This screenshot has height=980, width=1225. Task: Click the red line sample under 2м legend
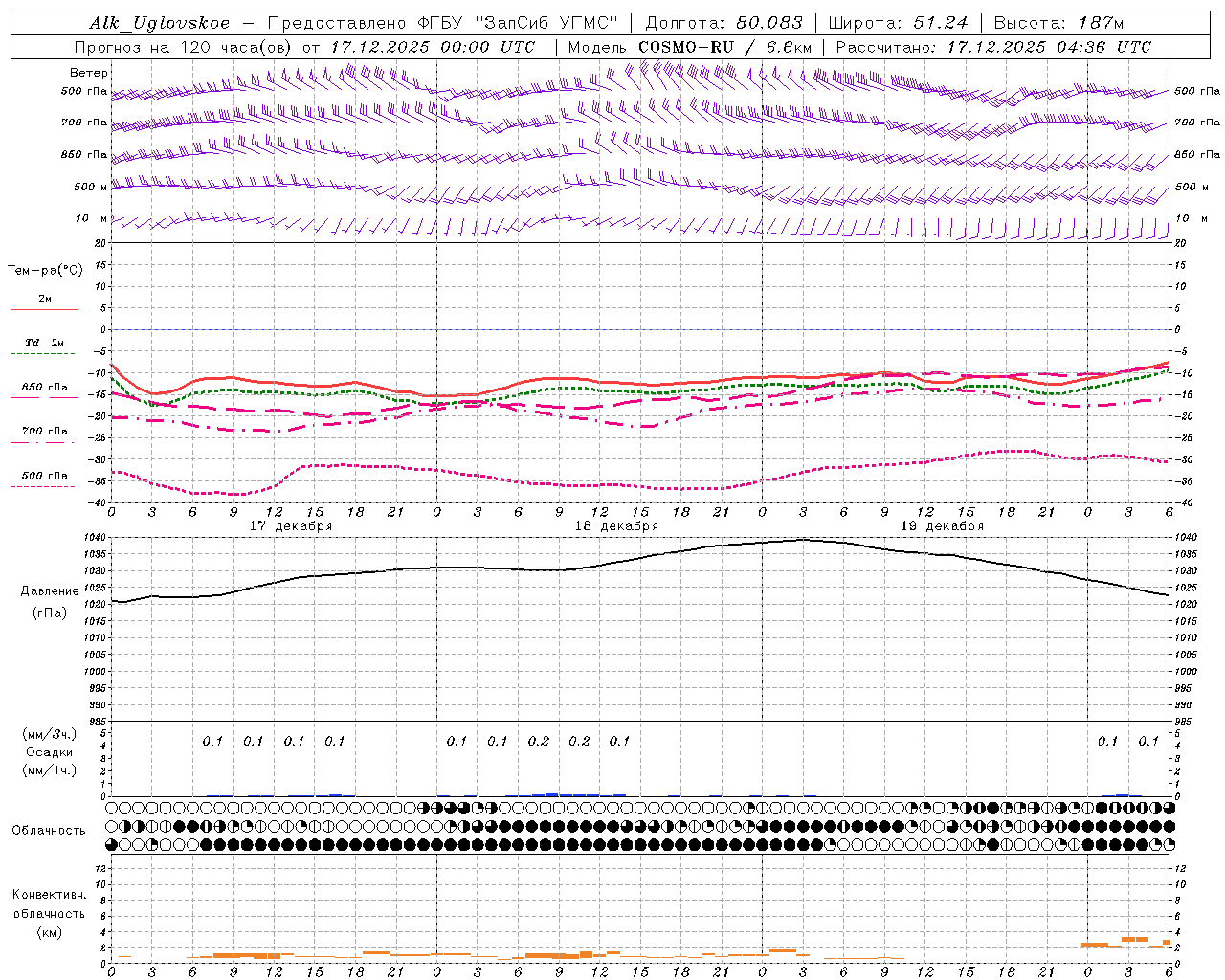point(44,310)
